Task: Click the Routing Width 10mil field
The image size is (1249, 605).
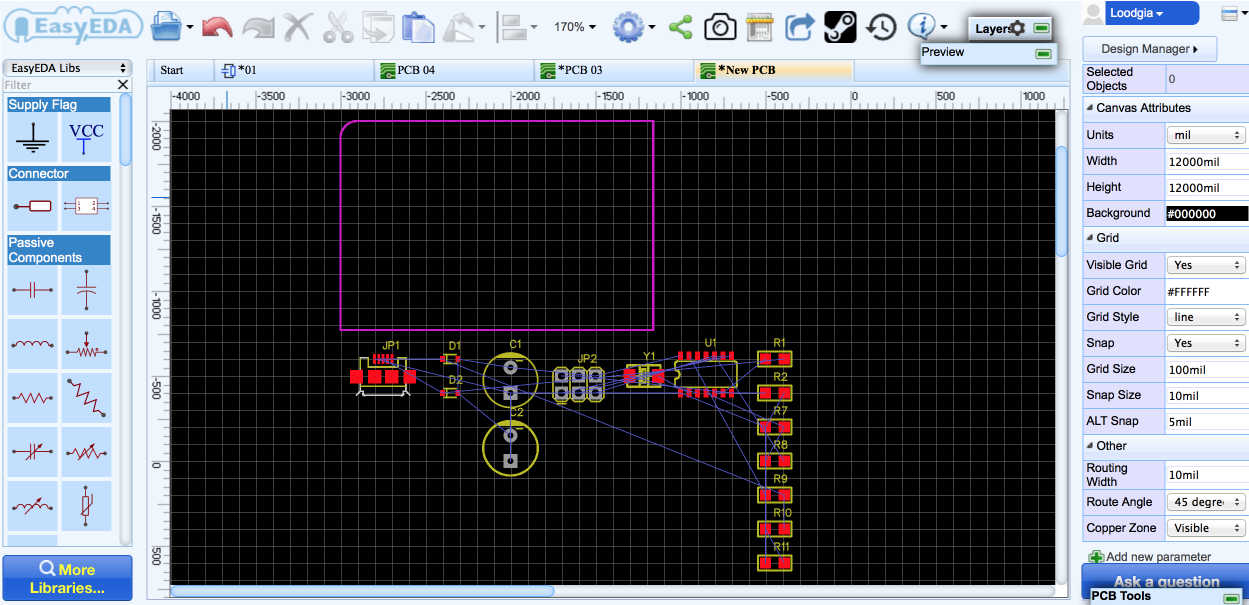Action: 1207,475
